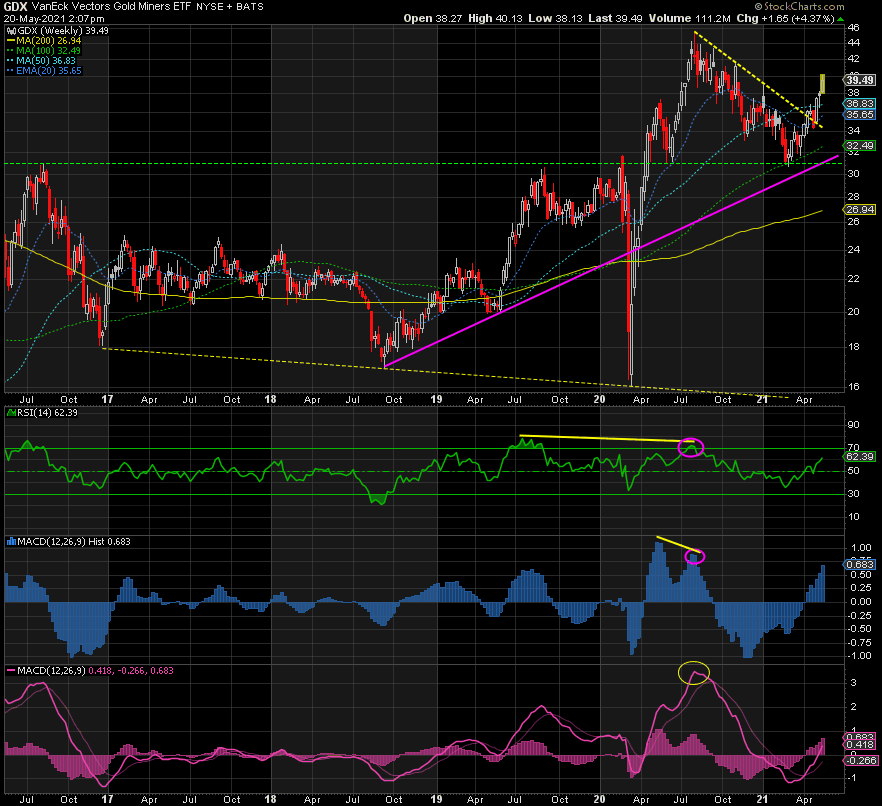The image size is (882, 806).
Task: Click the 0.00 level on the histogram axis
Action: click(861, 602)
